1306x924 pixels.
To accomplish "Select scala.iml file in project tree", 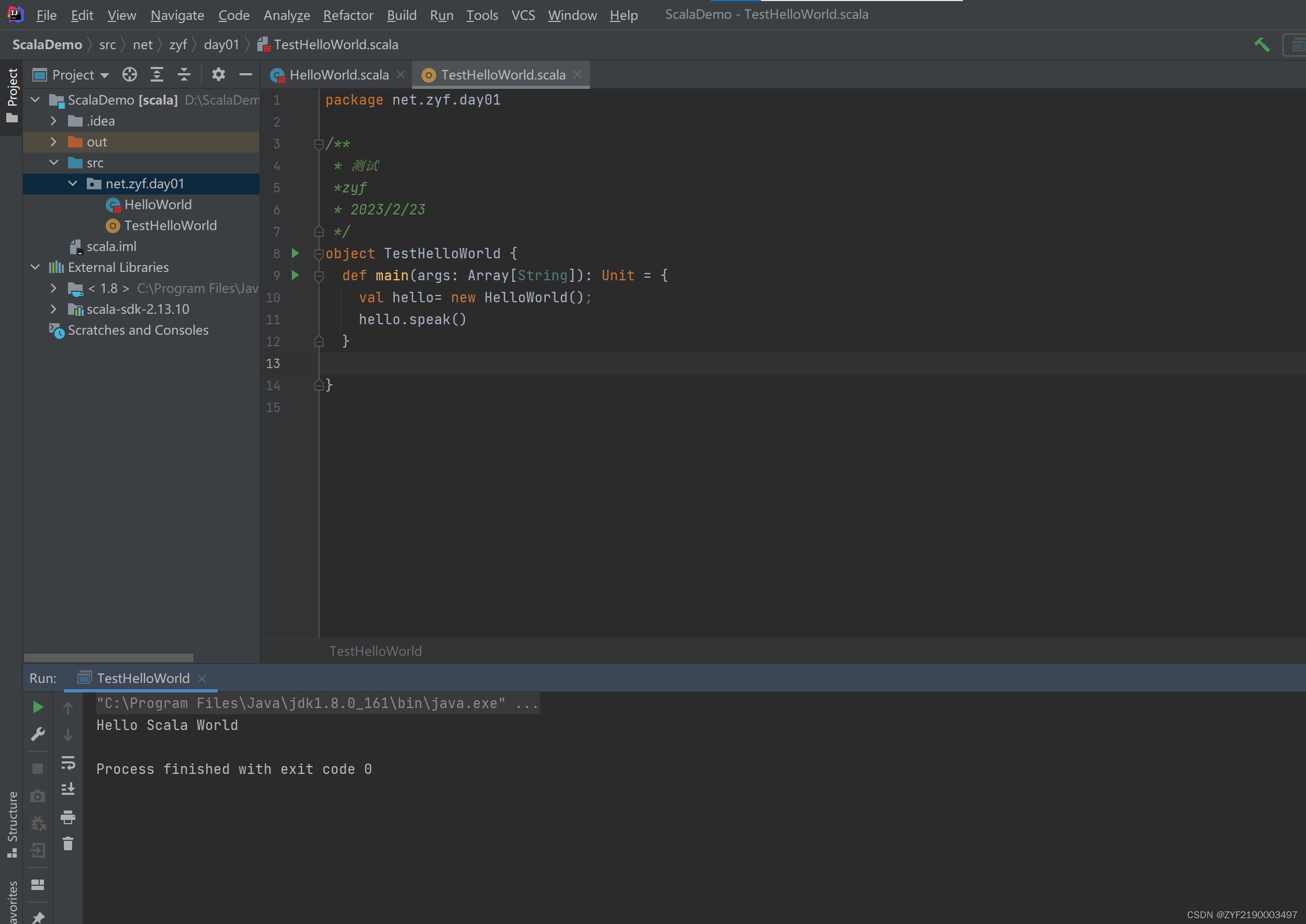I will 111,246.
